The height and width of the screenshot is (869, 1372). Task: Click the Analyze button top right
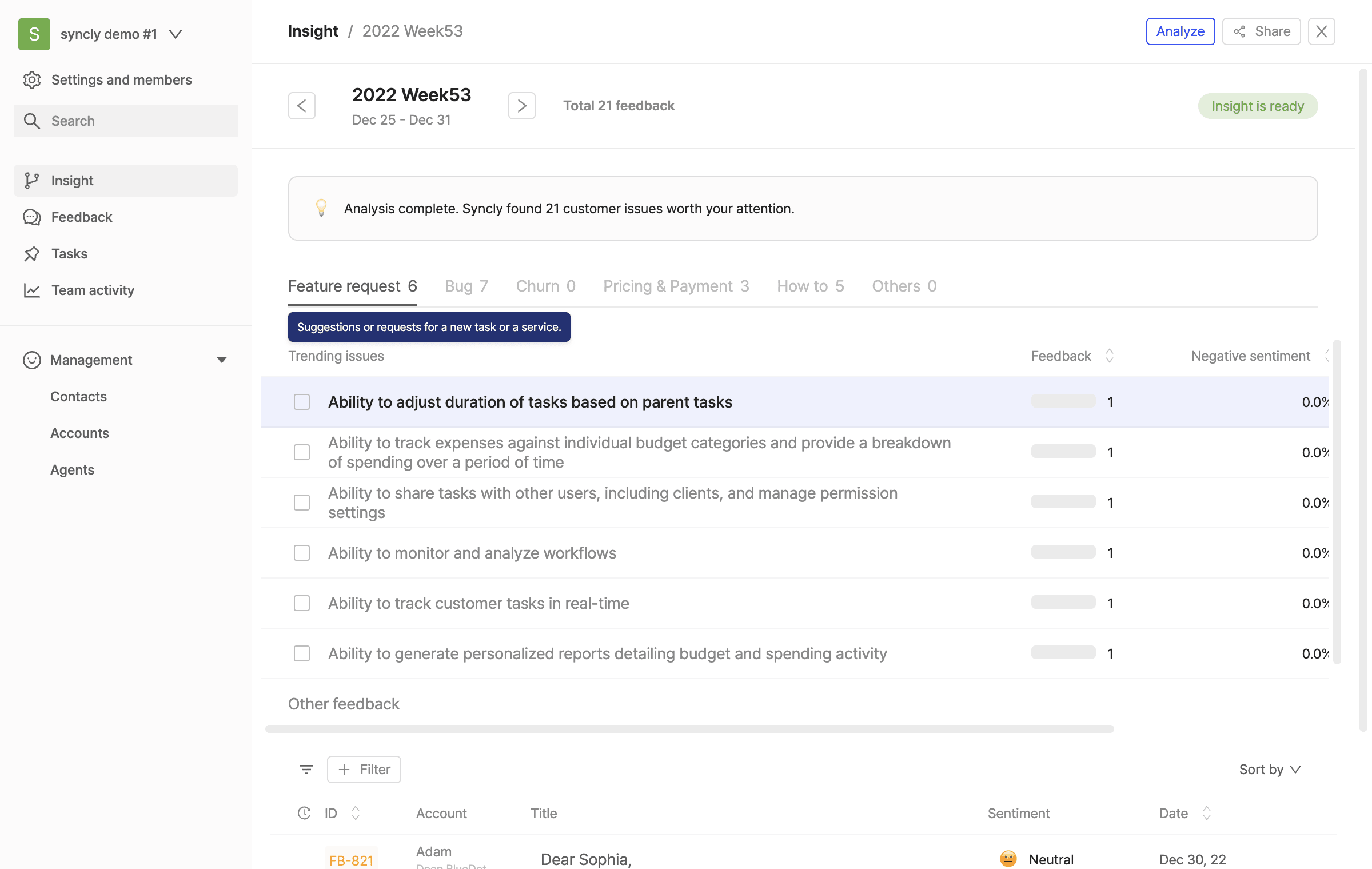point(1180,31)
